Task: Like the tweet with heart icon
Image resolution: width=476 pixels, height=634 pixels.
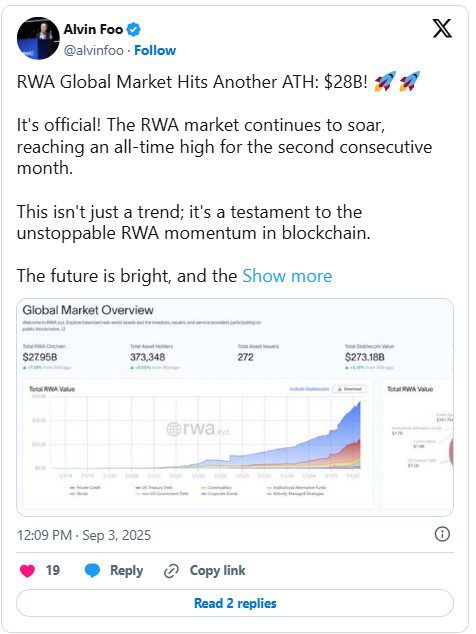Action: point(28,571)
